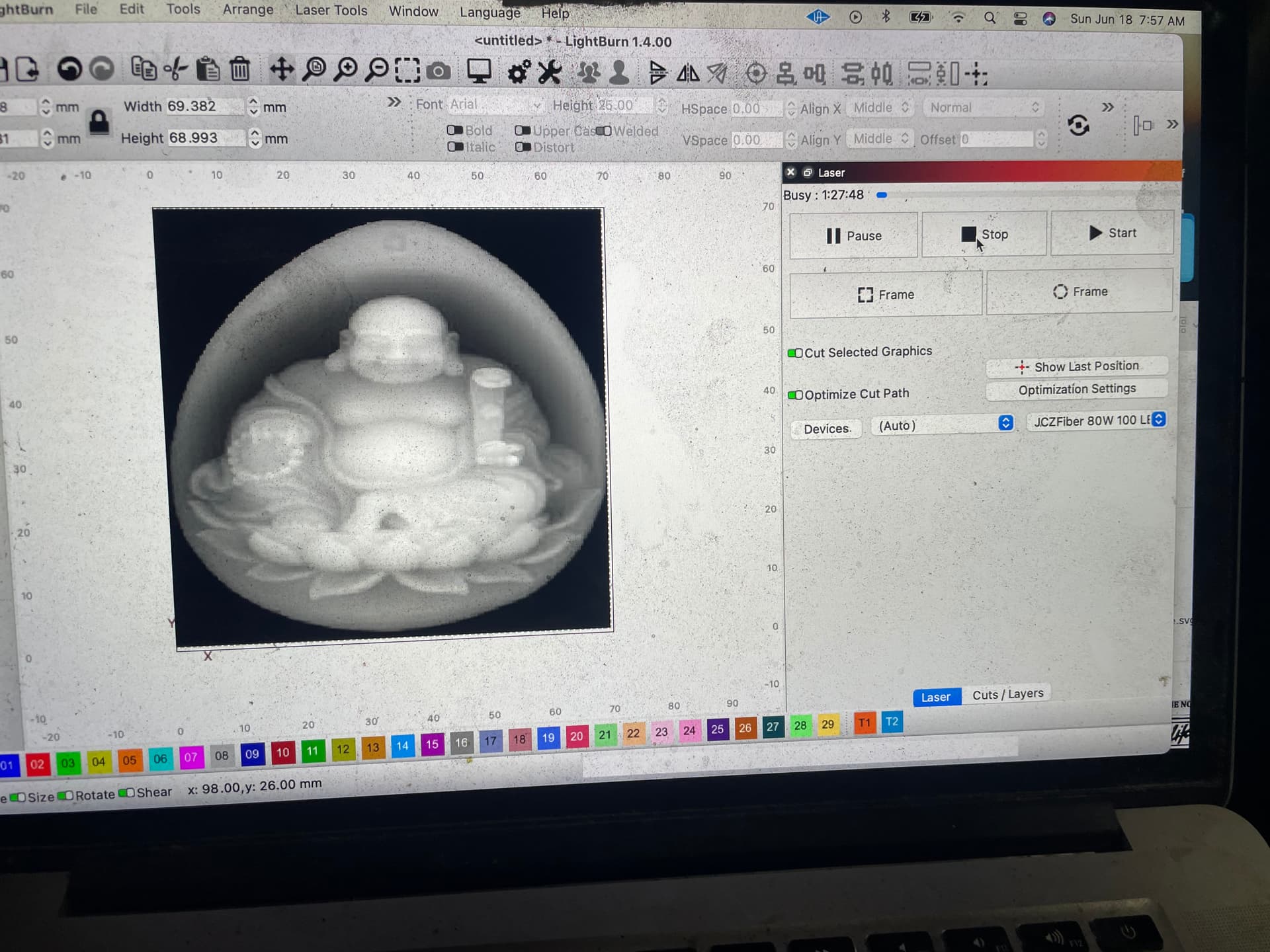Toggle Optimize Cut Path switch
The image size is (1270, 952).
[x=795, y=395]
